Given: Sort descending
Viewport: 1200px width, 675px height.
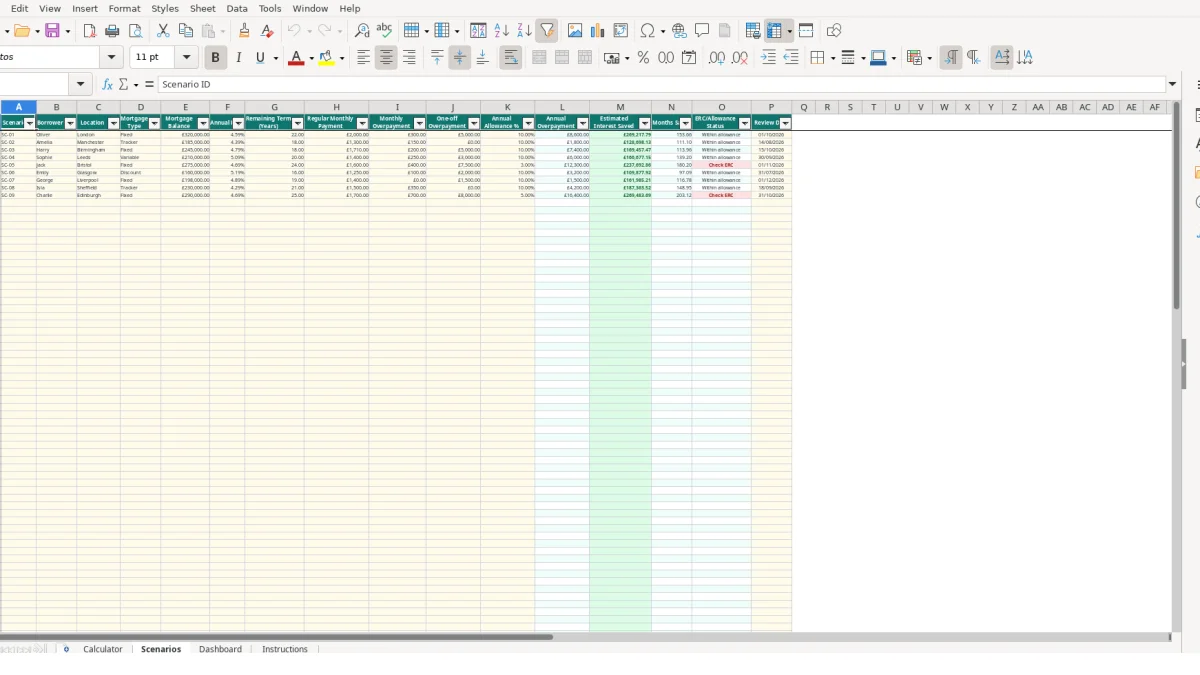Looking at the screenshot, I should coord(524,31).
